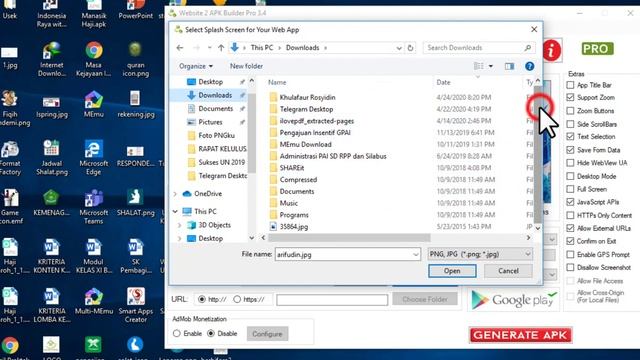Collapse the This PC tree node
Viewport: 640px width, 360px height.
tap(176, 211)
